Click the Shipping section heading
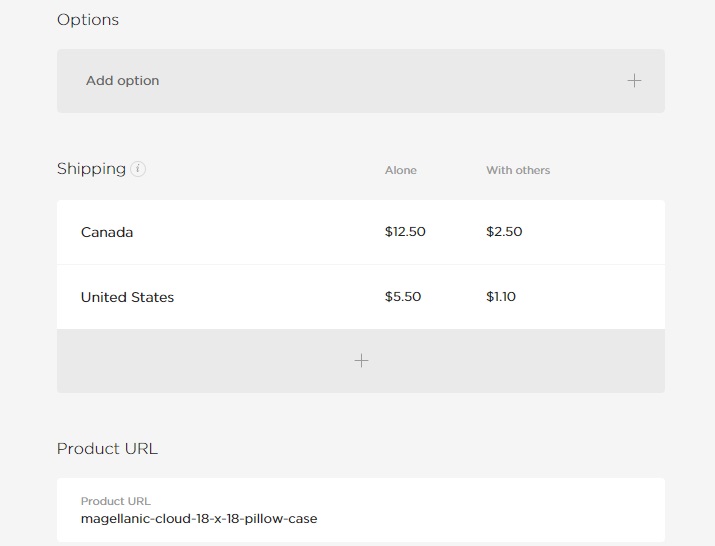The width and height of the screenshot is (715, 546). click(x=91, y=169)
